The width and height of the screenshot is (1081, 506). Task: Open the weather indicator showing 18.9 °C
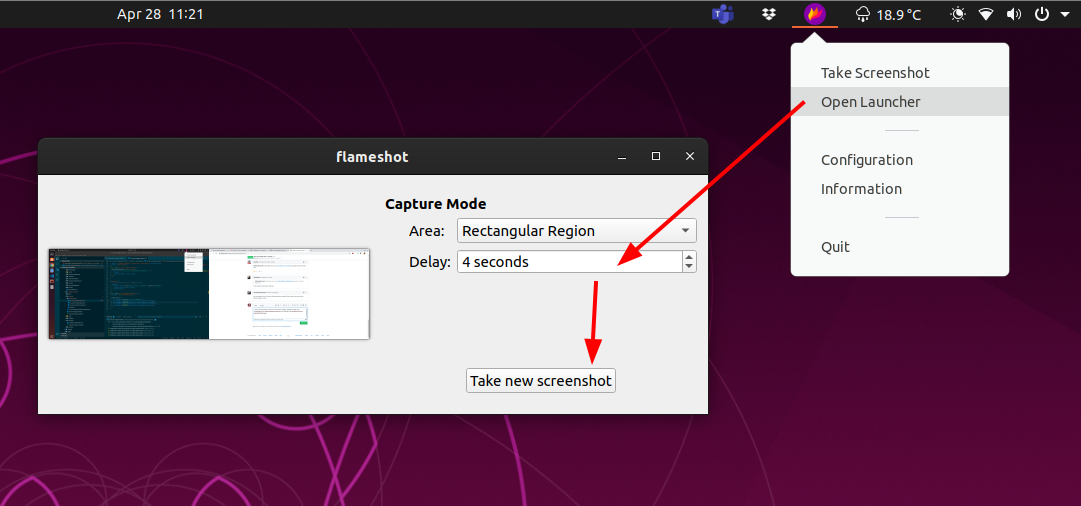(x=888, y=14)
